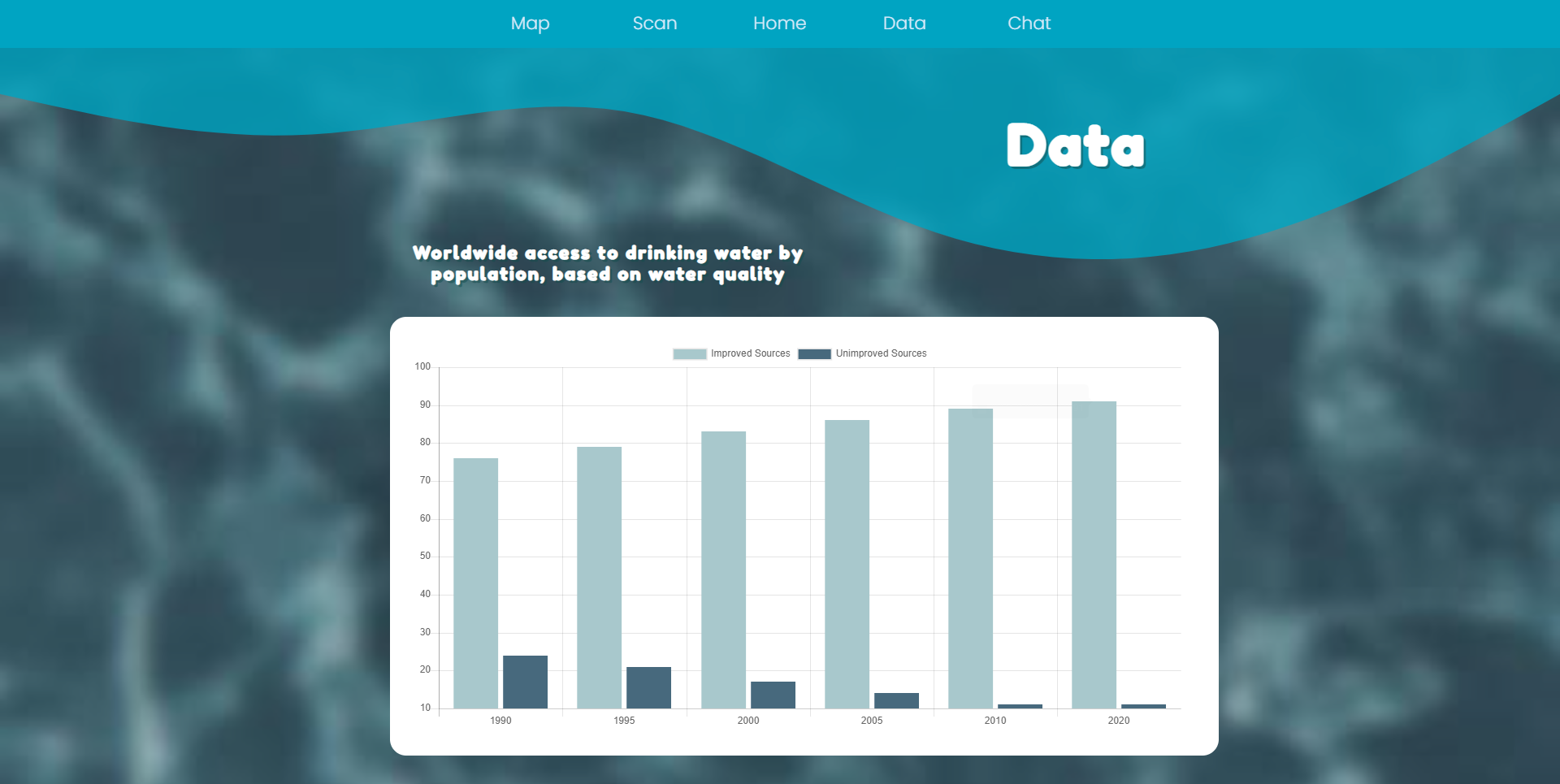Open the Map page in navigation
The image size is (1560, 784).
530,24
